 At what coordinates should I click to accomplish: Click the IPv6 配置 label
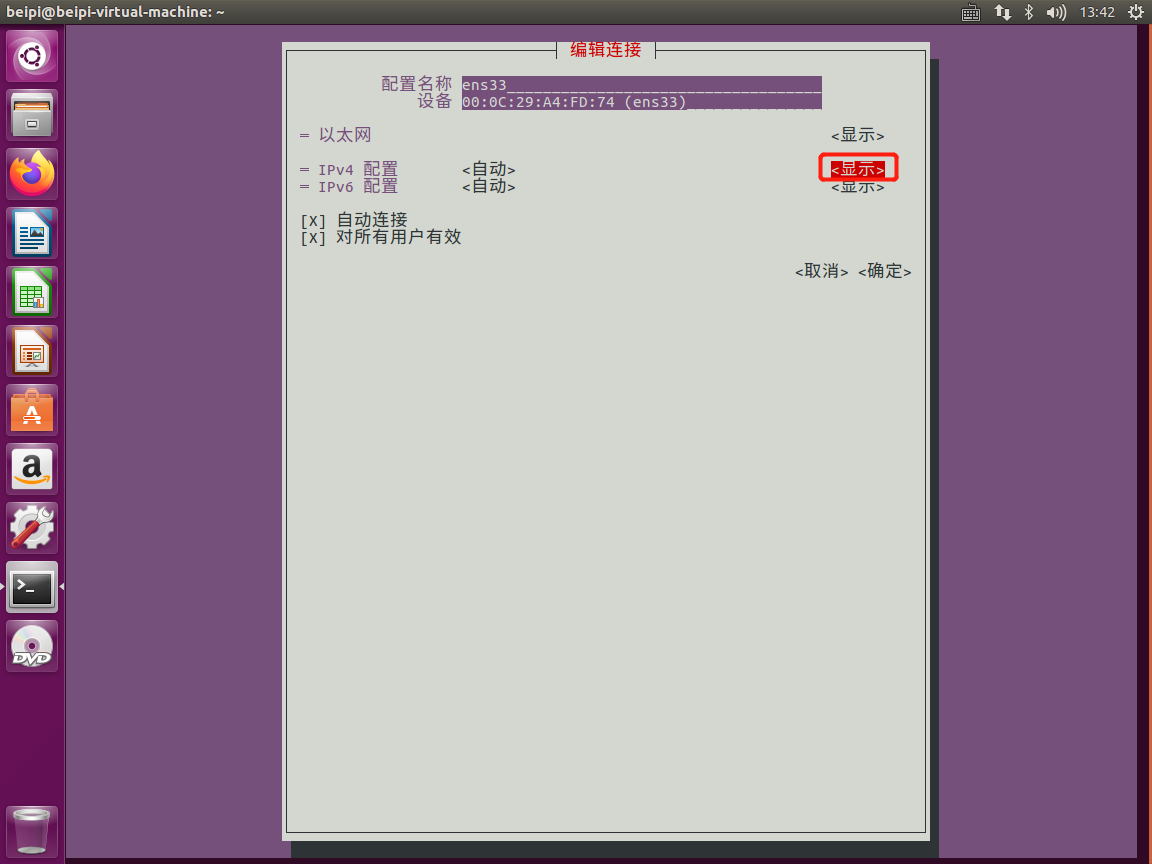(358, 187)
